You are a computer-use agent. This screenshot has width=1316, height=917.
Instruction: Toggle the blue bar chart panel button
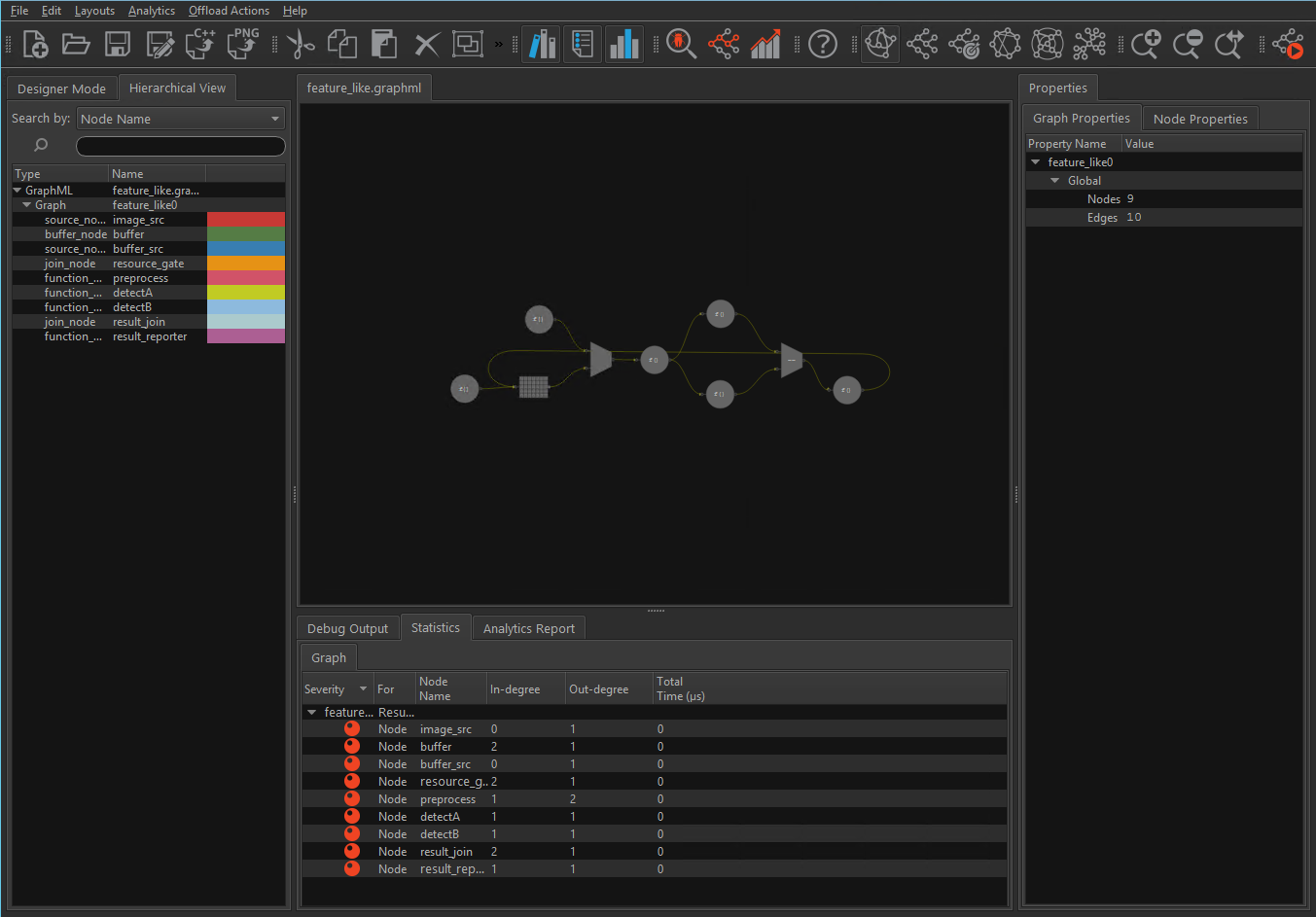pyautogui.click(x=624, y=44)
